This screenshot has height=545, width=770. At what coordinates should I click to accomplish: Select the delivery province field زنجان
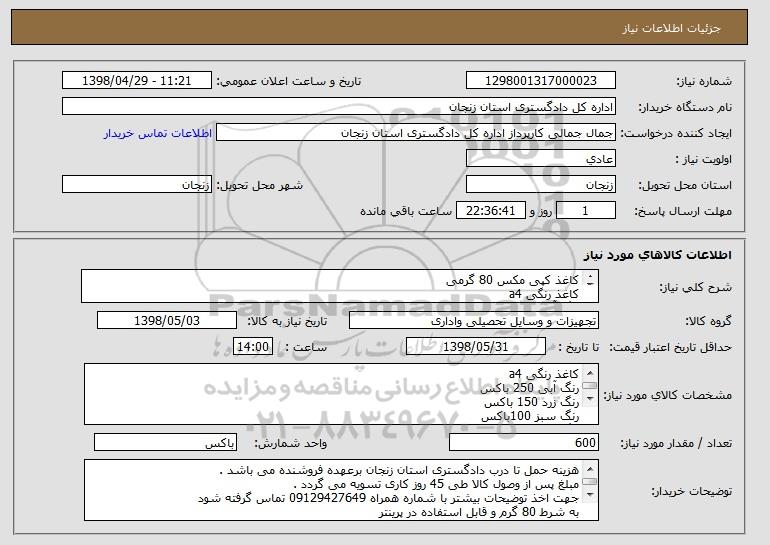pyautogui.click(x=541, y=185)
